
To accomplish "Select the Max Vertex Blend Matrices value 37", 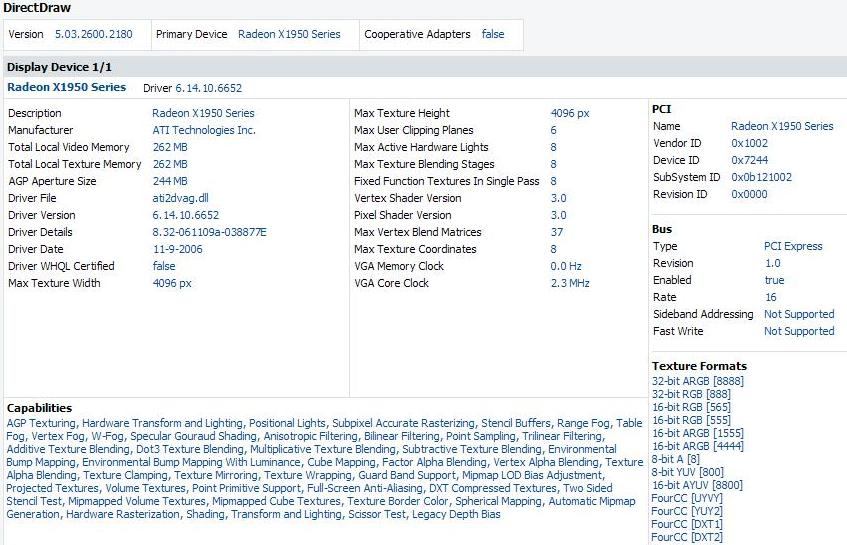I will 556,232.
